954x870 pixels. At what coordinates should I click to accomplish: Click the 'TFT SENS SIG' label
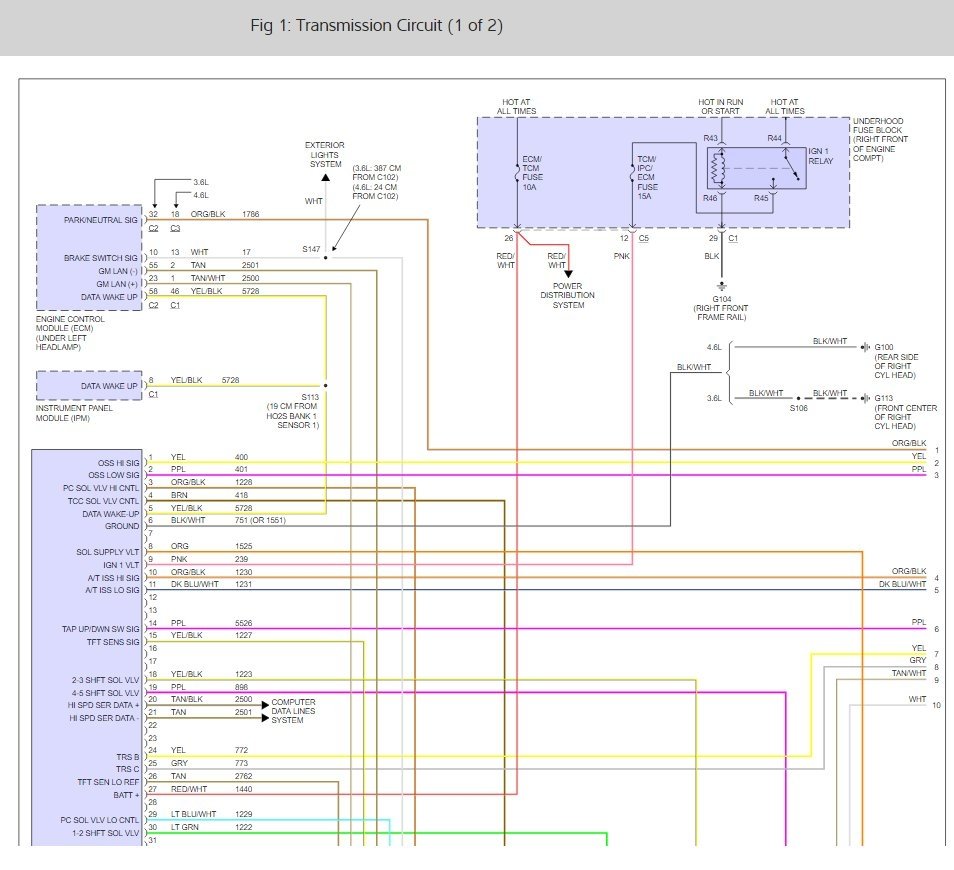click(x=113, y=642)
